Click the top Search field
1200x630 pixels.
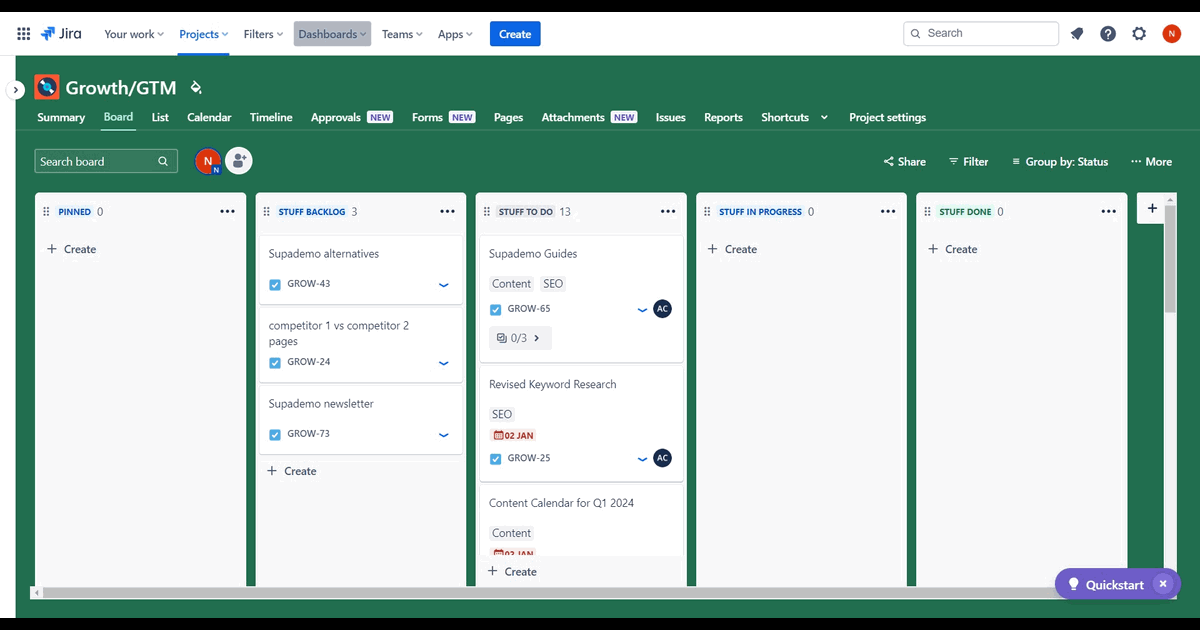pos(981,33)
